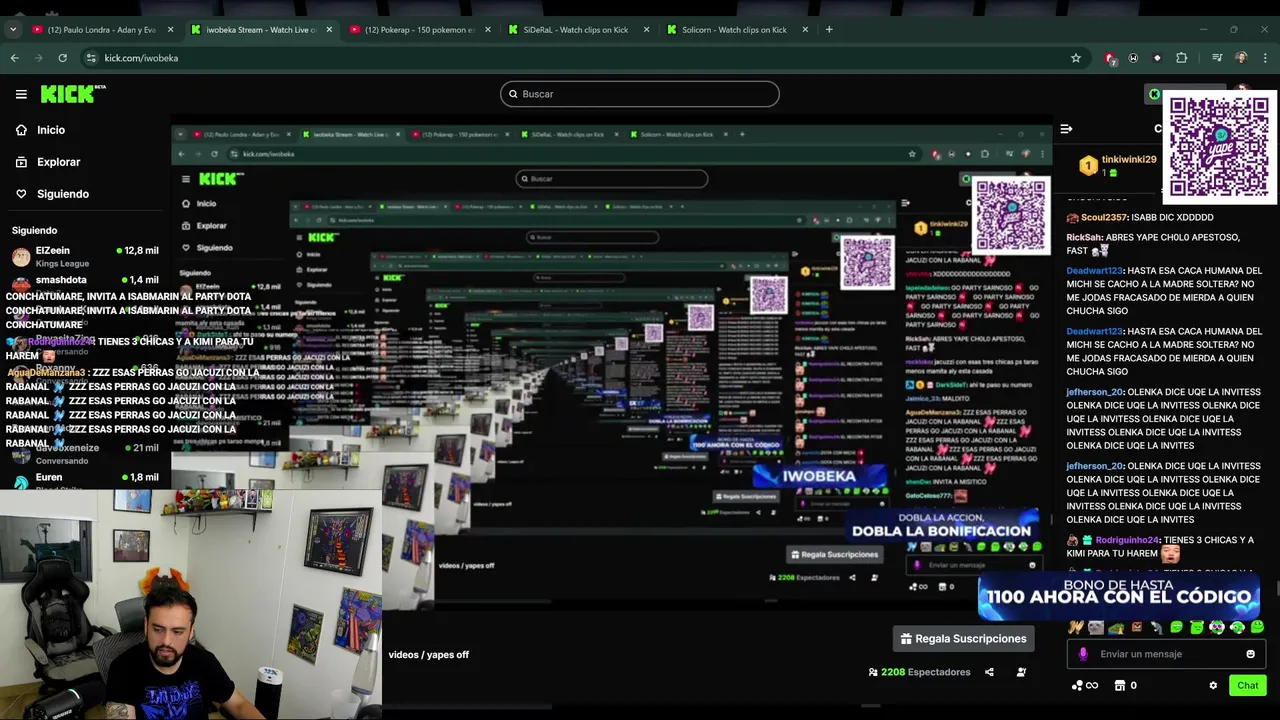The height and width of the screenshot is (720, 1280).
Task: Click username Scoul2357 in chat
Action: pyautogui.click(x=1103, y=217)
